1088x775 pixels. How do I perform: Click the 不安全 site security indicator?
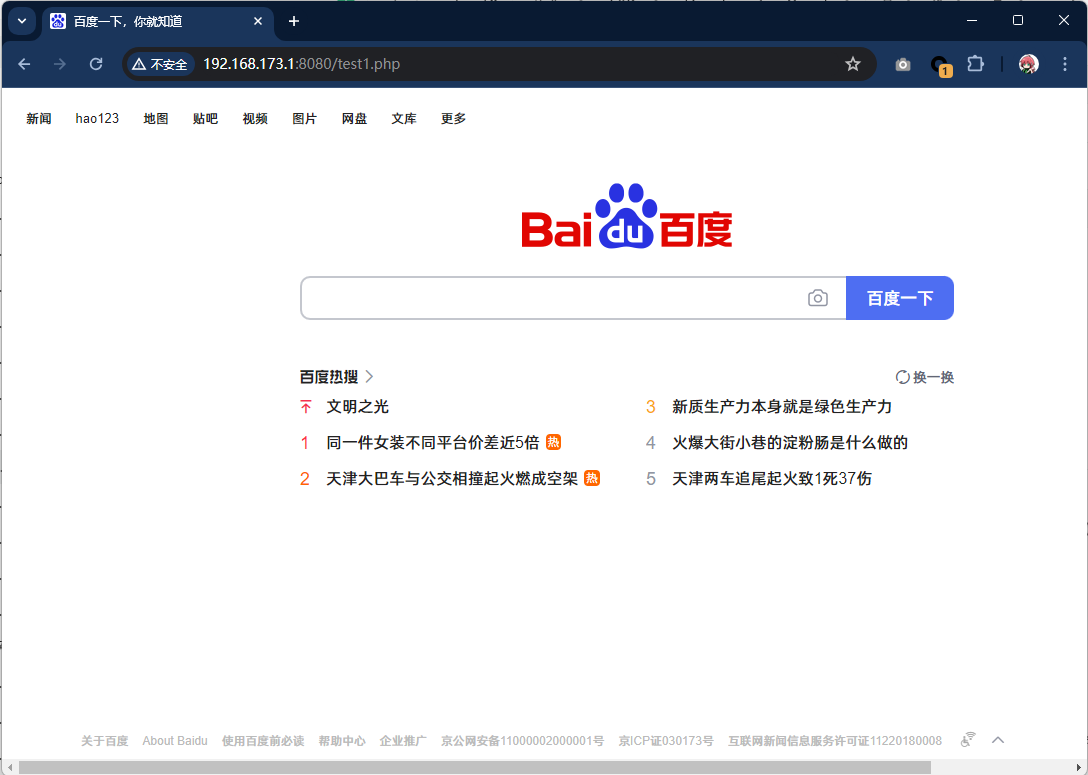click(161, 64)
